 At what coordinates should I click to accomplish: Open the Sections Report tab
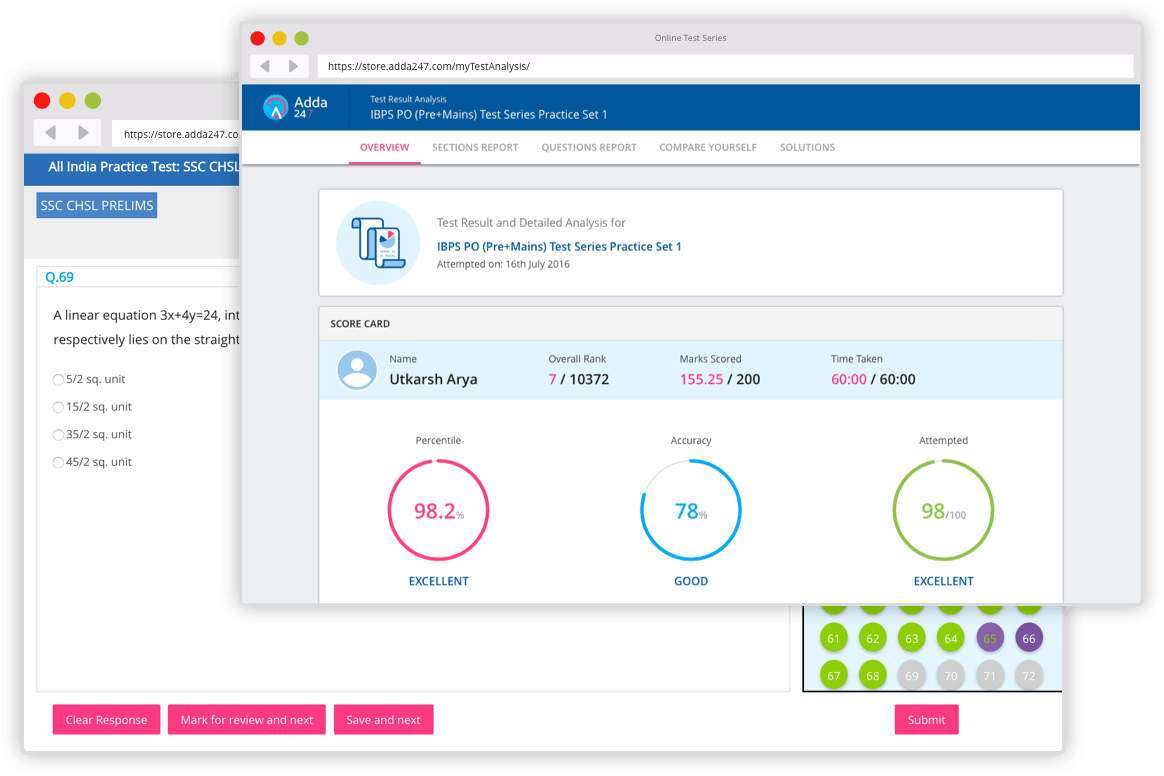tap(475, 147)
